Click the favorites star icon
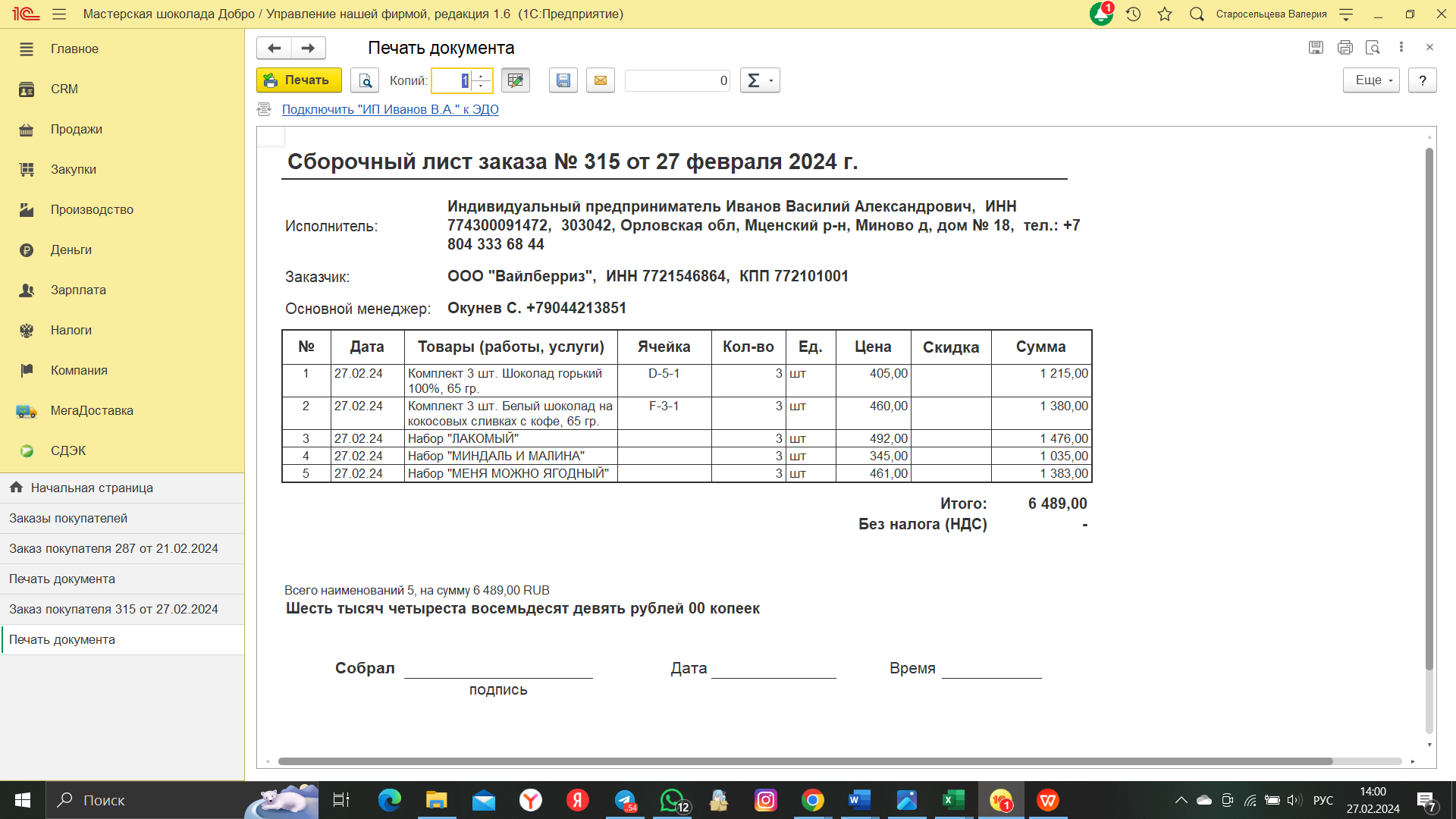 1165,14
